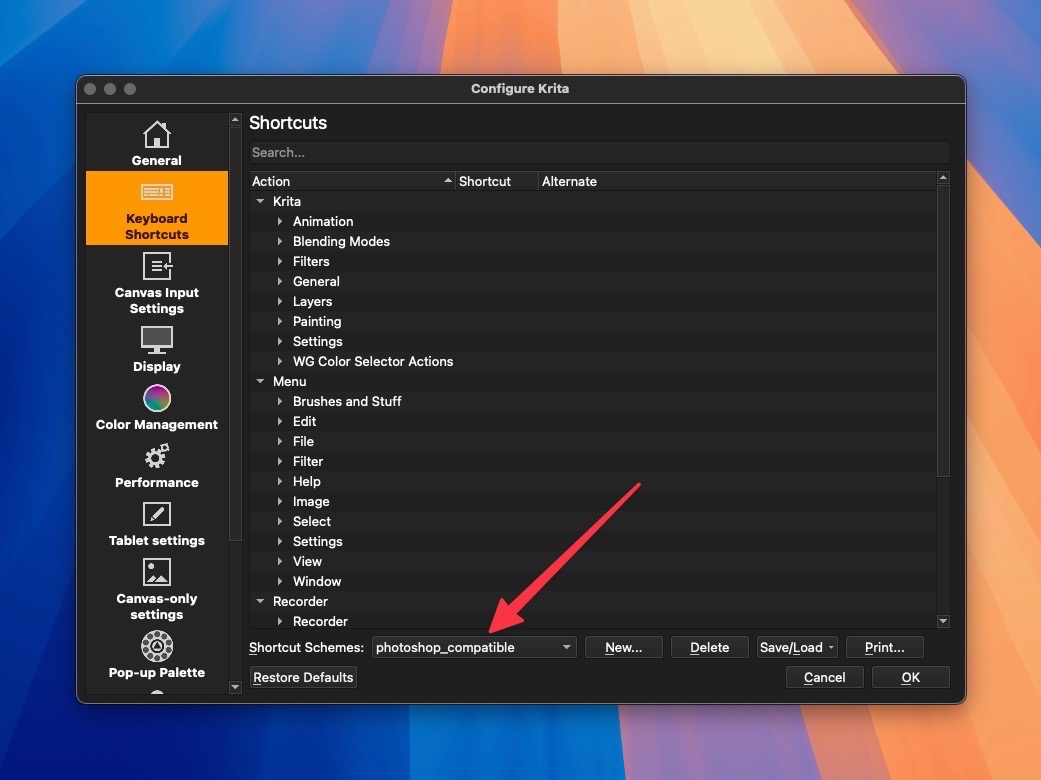Click the shortcuts list scroll-up arrow
Screen dimensions: 1041x780
pos(943,177)
